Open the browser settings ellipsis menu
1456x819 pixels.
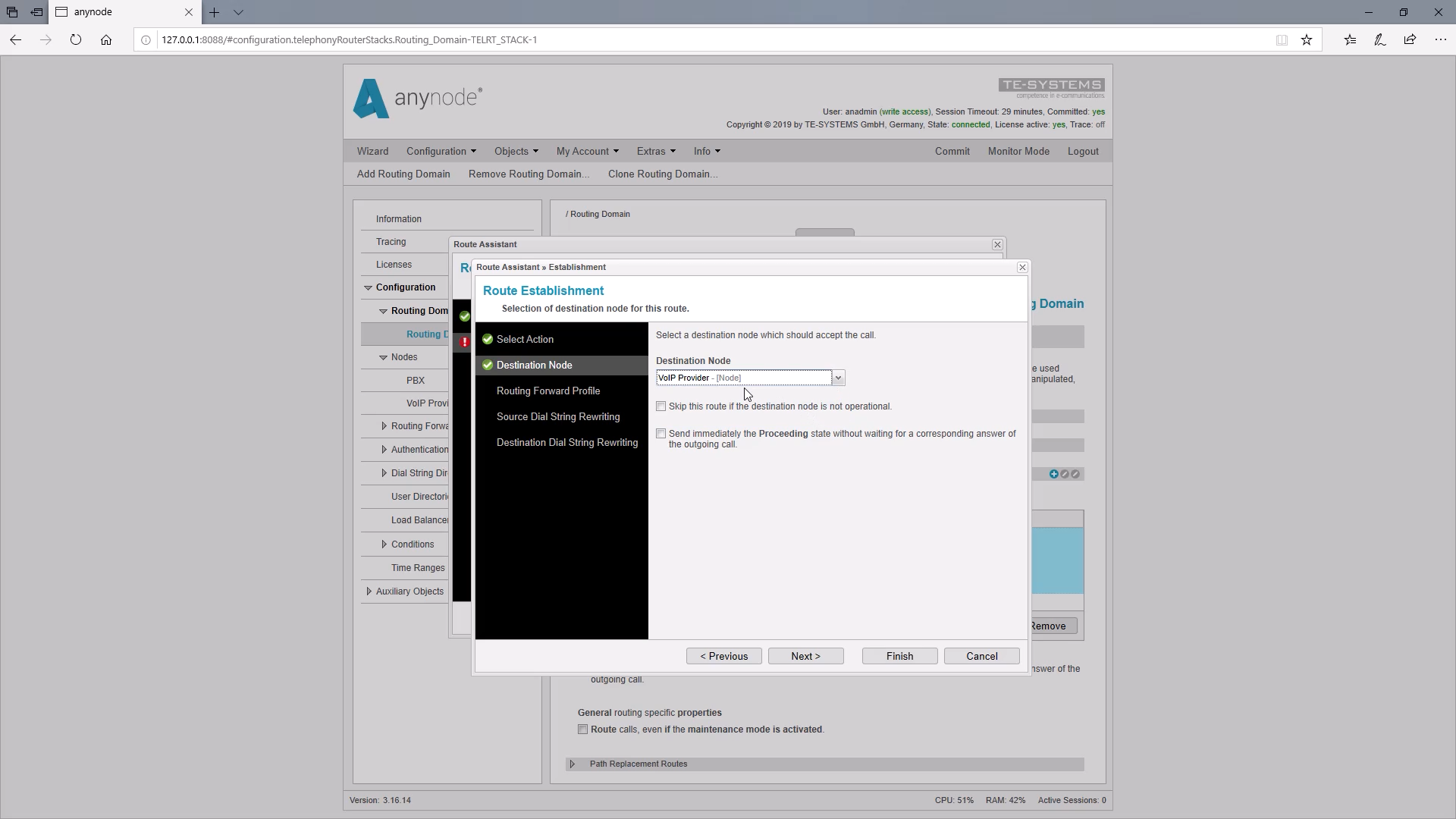[x=1440, y=40]
